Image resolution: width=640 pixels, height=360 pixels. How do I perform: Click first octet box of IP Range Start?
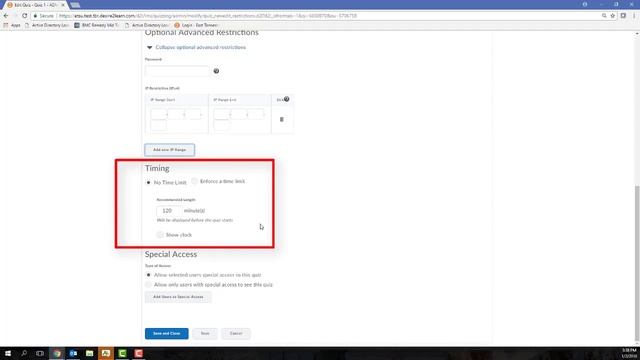[x=158, y=114]
